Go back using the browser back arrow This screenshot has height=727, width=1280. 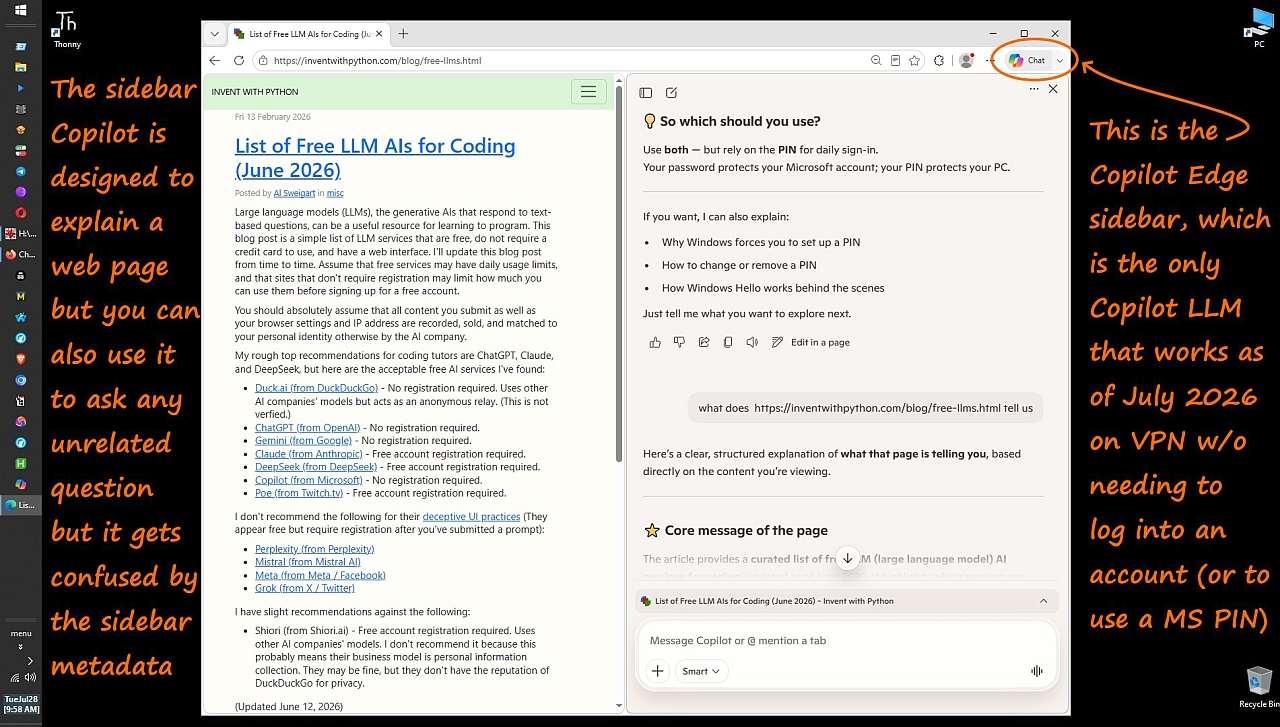click(215, 60)
